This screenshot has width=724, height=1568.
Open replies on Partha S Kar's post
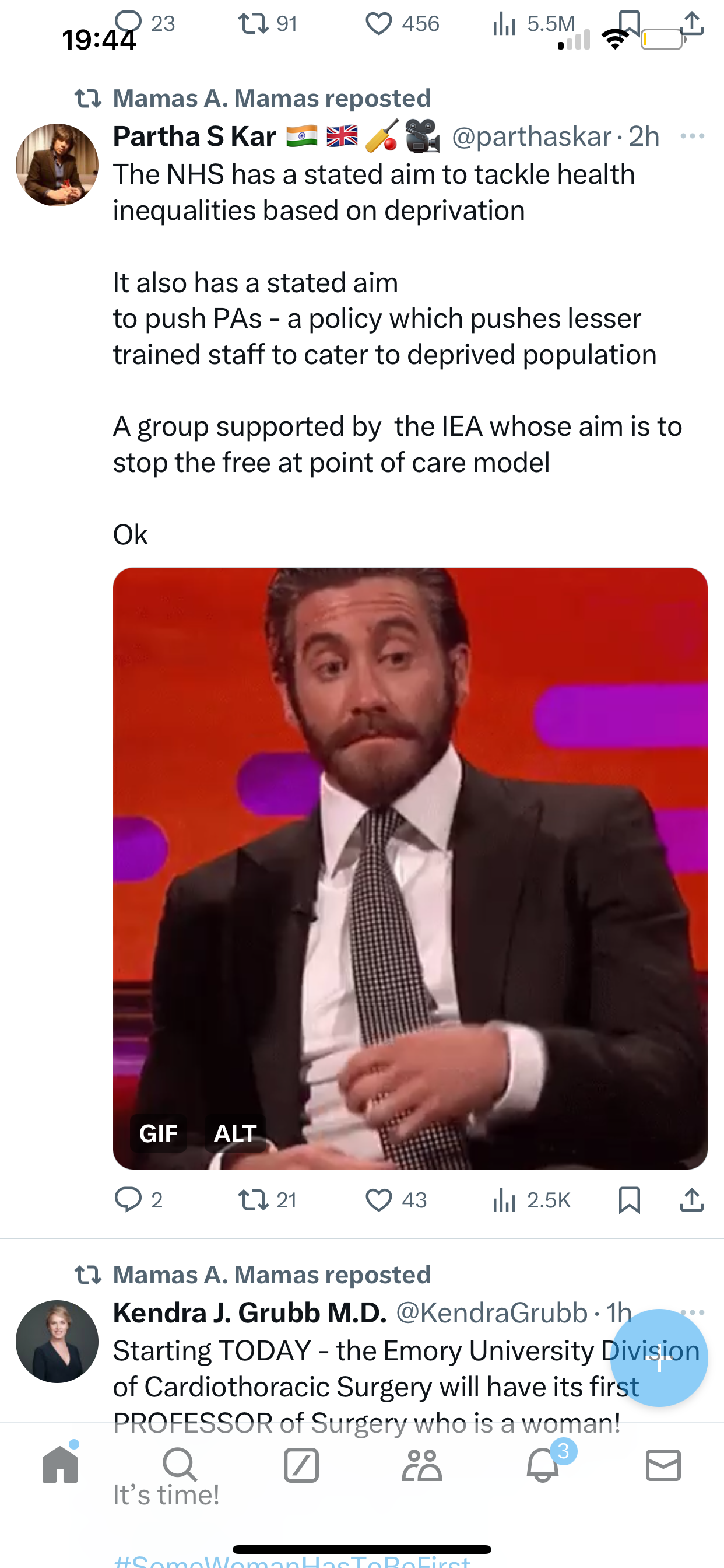point(128,1200)
